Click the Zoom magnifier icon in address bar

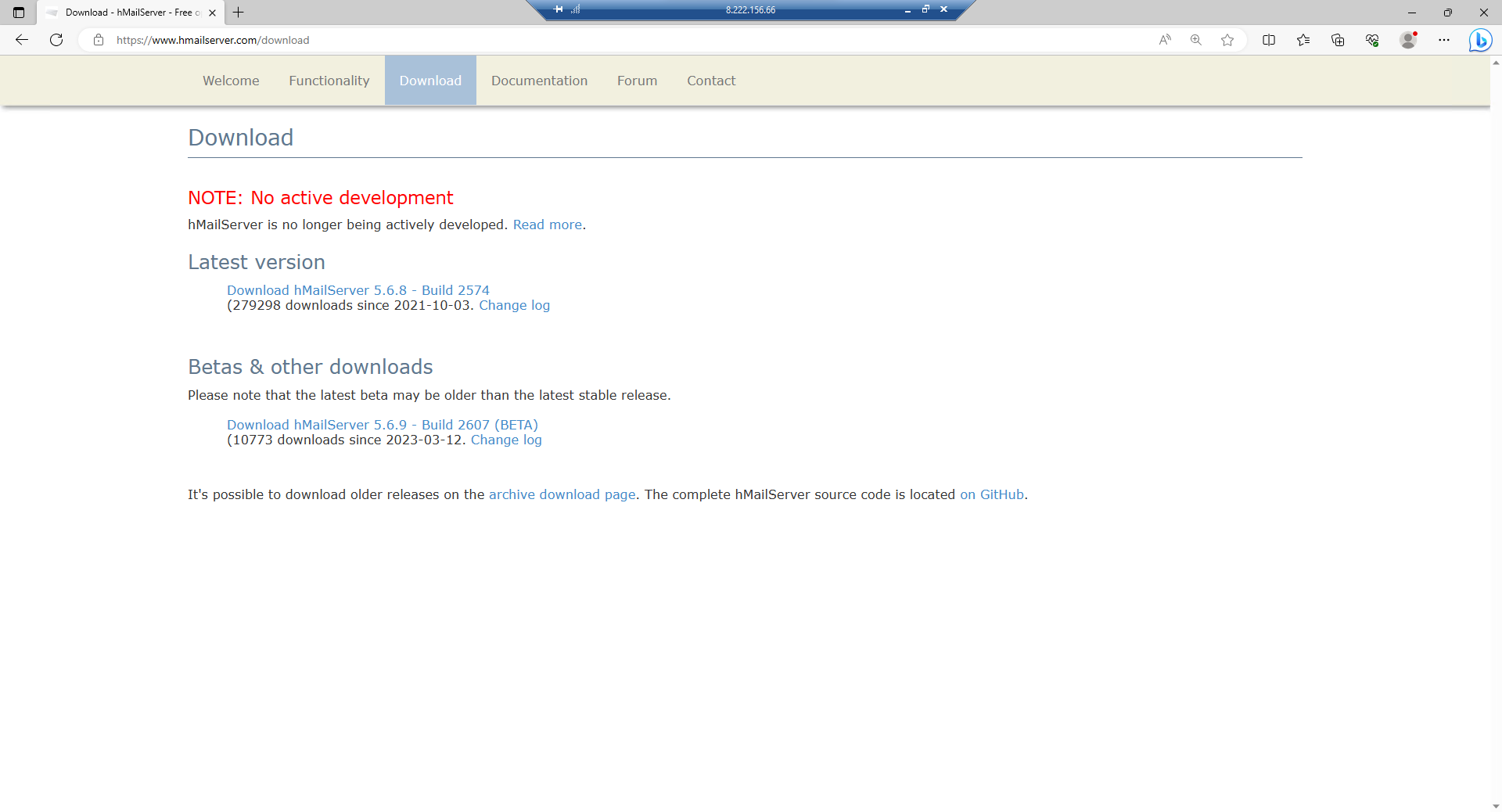(1196, 40)
